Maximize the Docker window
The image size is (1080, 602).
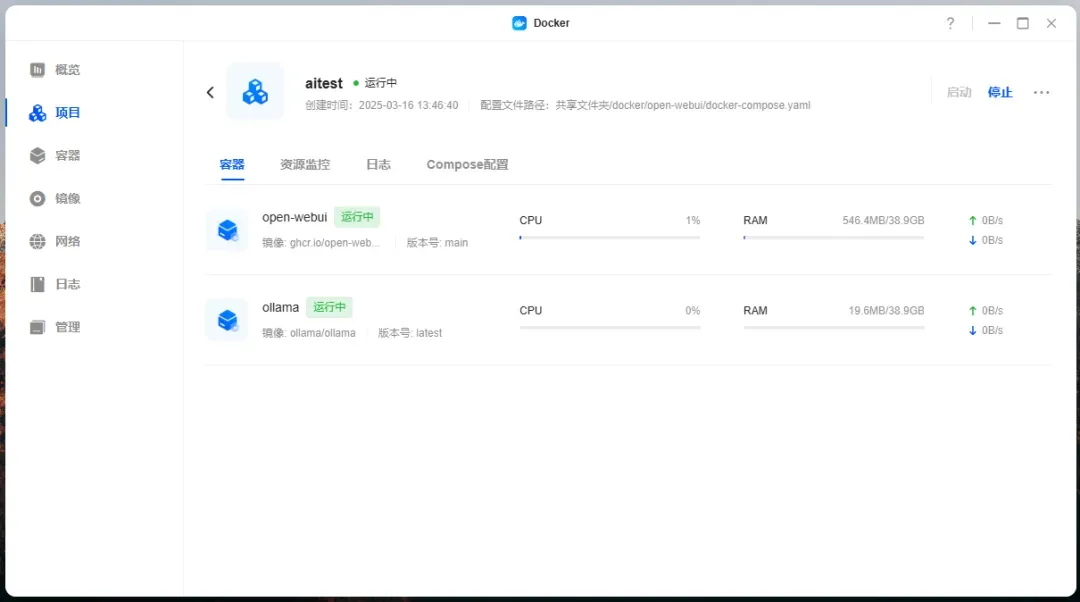click(1023, 23)
